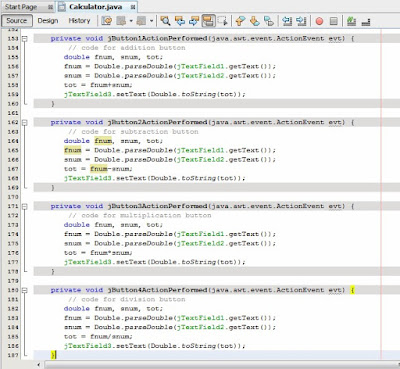The width and height of the screenshot is (400, 369).
Task: Shift the line right
Action: click(x=301, y=21)
